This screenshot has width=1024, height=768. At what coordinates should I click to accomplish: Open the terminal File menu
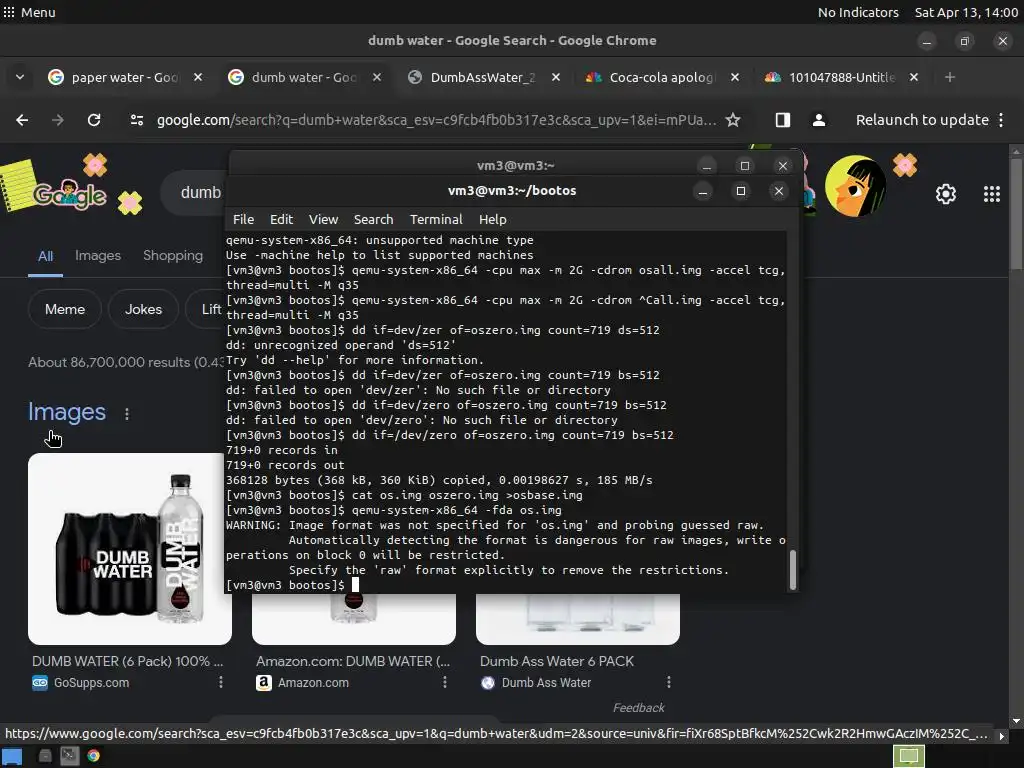point(244,219)
